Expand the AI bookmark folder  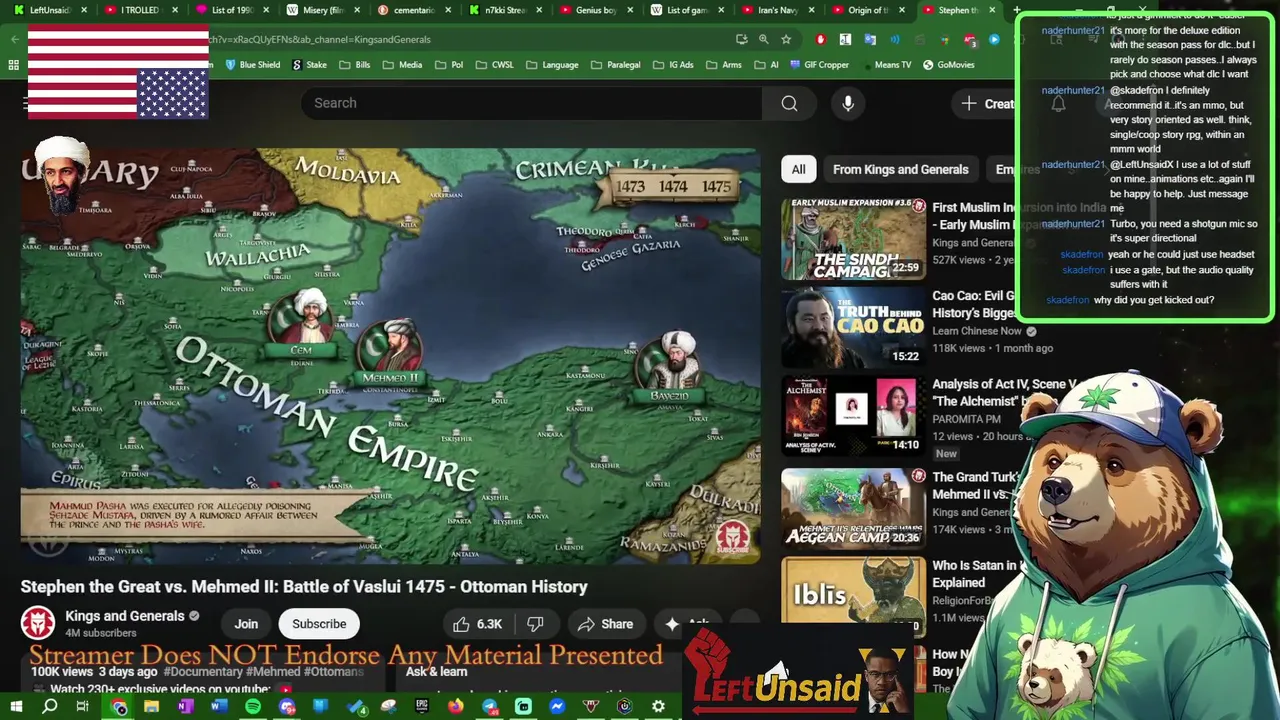click(766, 65)
